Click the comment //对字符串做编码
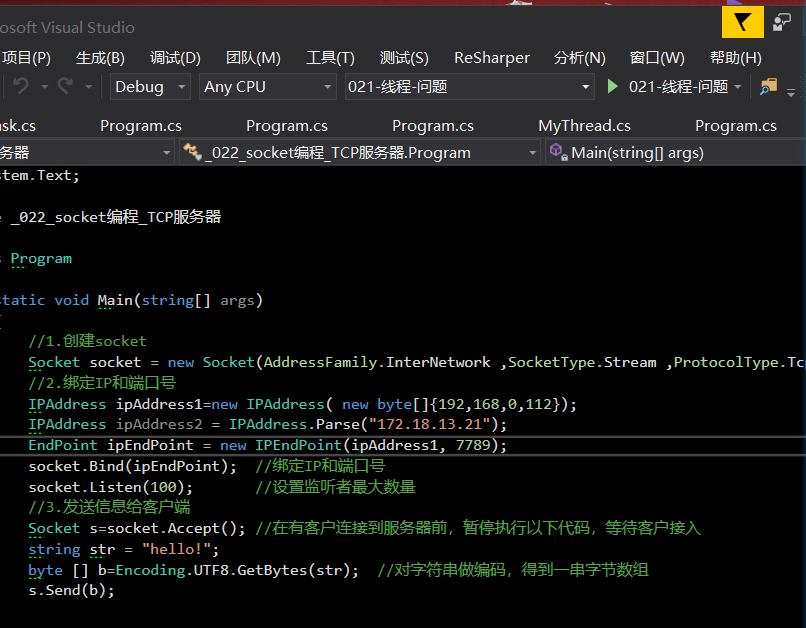The image size is (806, 628). pos(513,570)
